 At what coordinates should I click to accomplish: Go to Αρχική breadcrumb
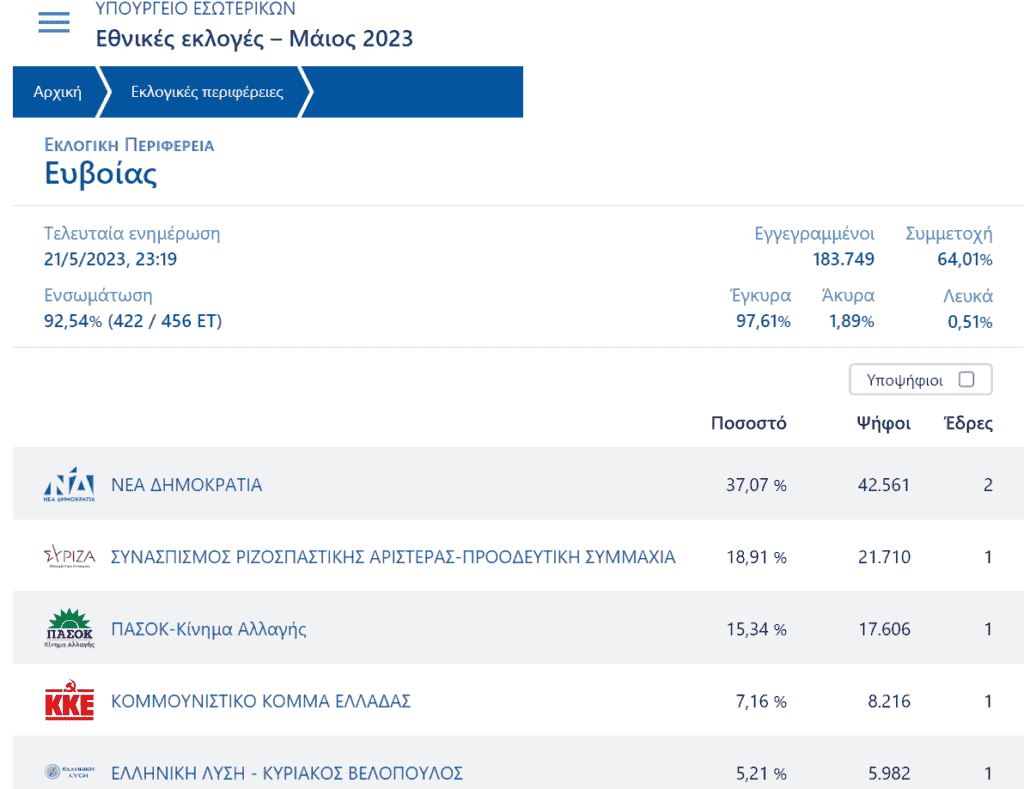[x=57, y=92]
